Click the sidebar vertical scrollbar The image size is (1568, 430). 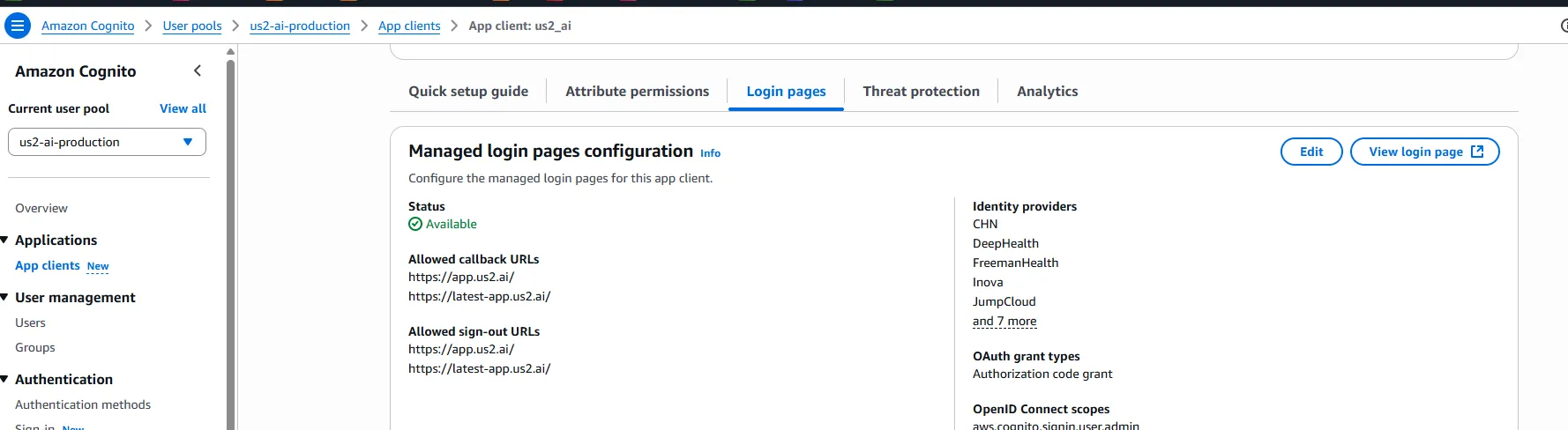pos(231,243)
